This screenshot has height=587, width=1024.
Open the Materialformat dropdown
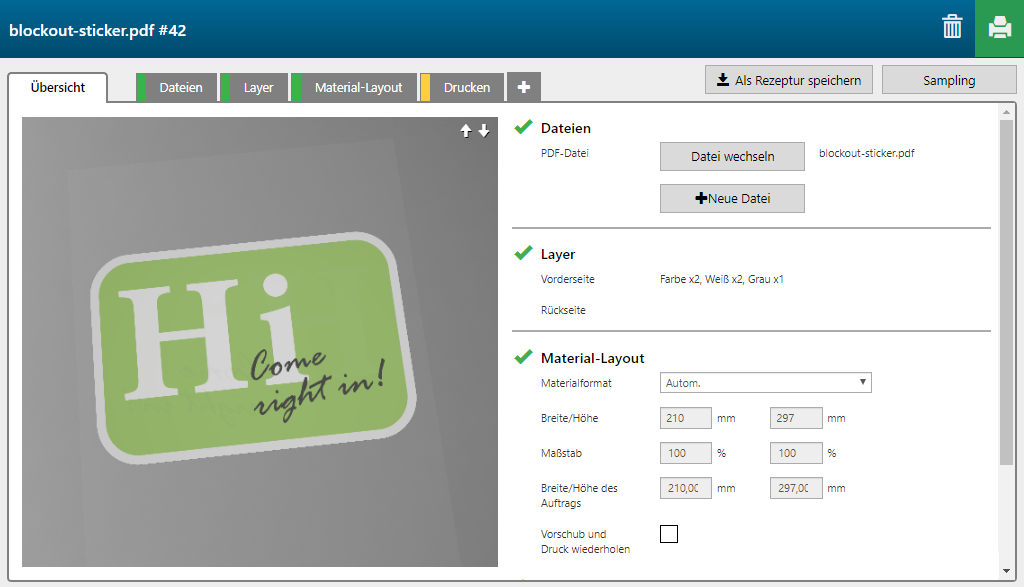coord(765,382)
